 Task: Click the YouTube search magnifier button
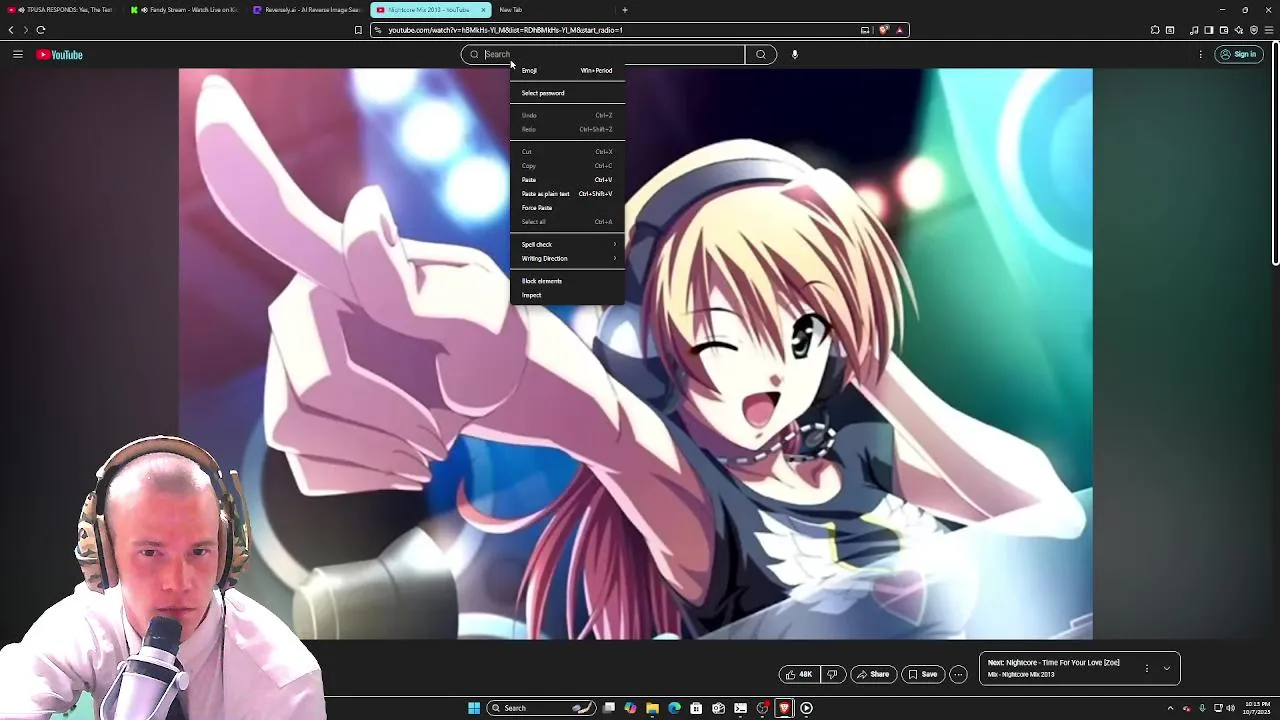(x=761, y=54)
